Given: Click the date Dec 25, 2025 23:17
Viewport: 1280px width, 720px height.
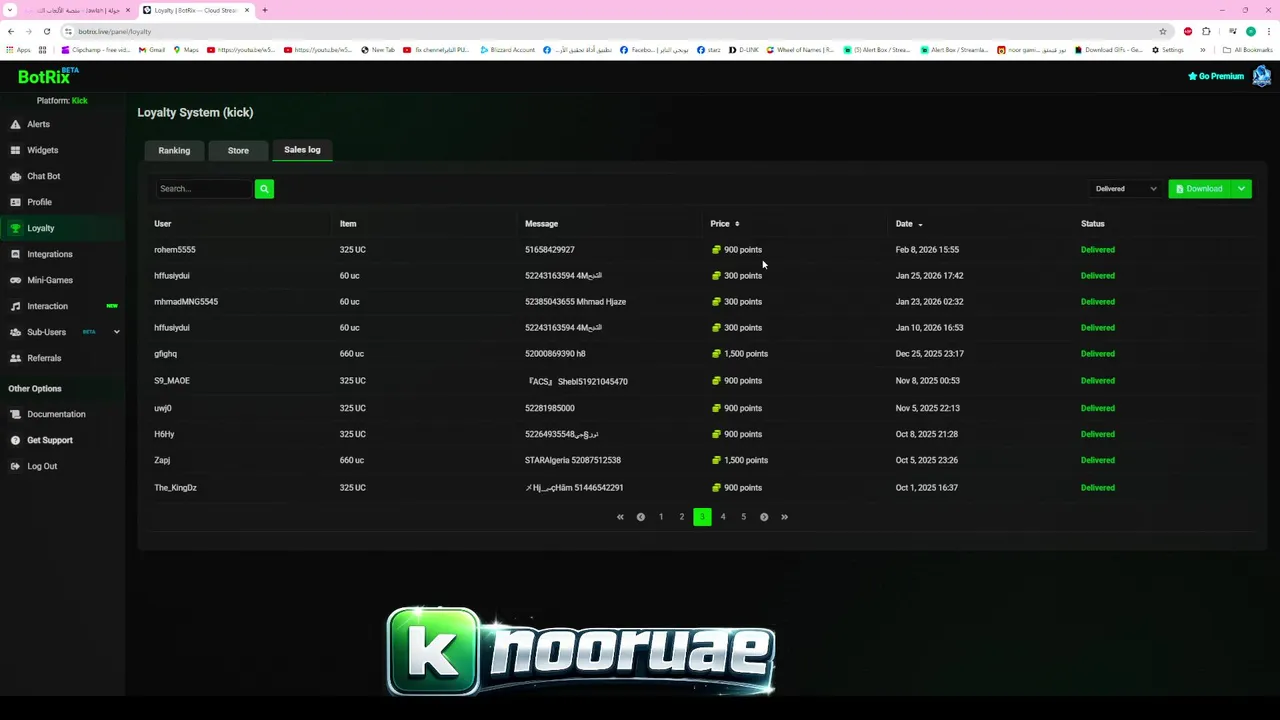Looking at the screenshot, I should pos(930,354).
